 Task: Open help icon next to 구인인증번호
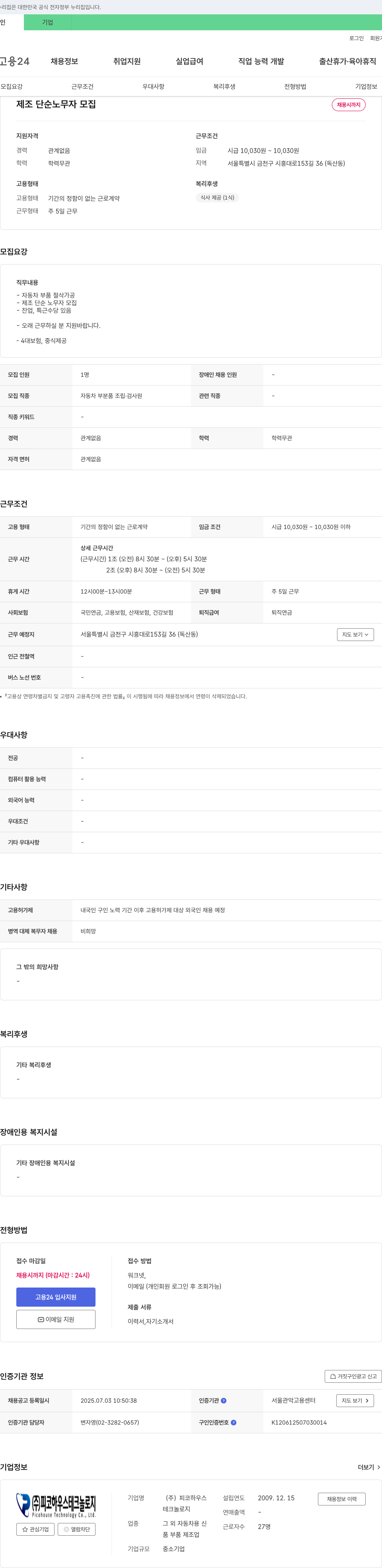[234, 1423]
